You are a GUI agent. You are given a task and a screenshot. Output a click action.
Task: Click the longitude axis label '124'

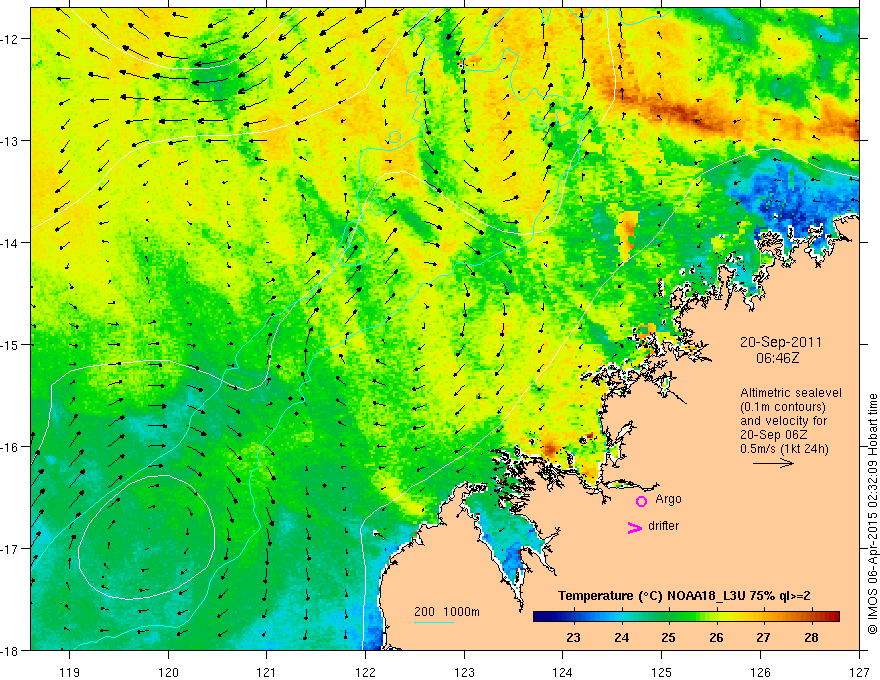point(562,672)
